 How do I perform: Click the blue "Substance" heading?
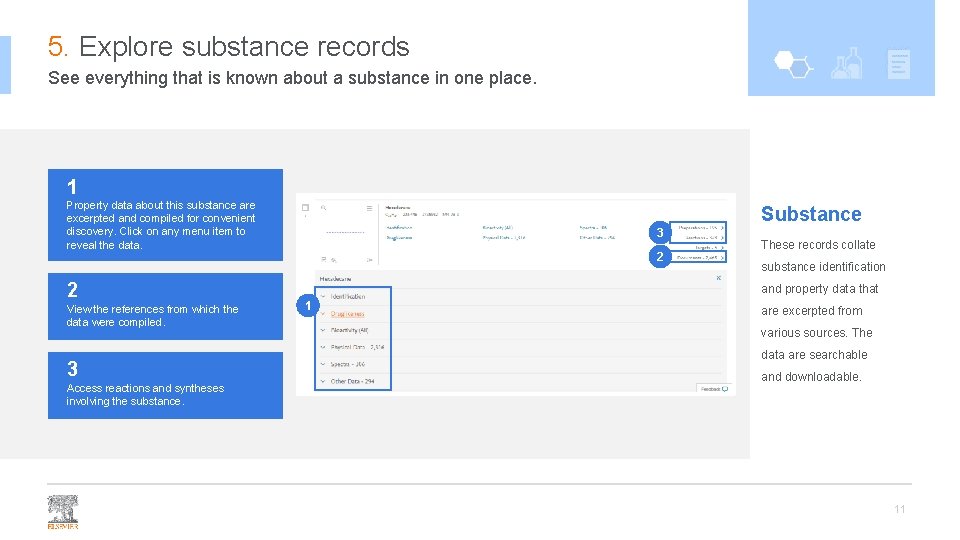click(x=811, y=214)
